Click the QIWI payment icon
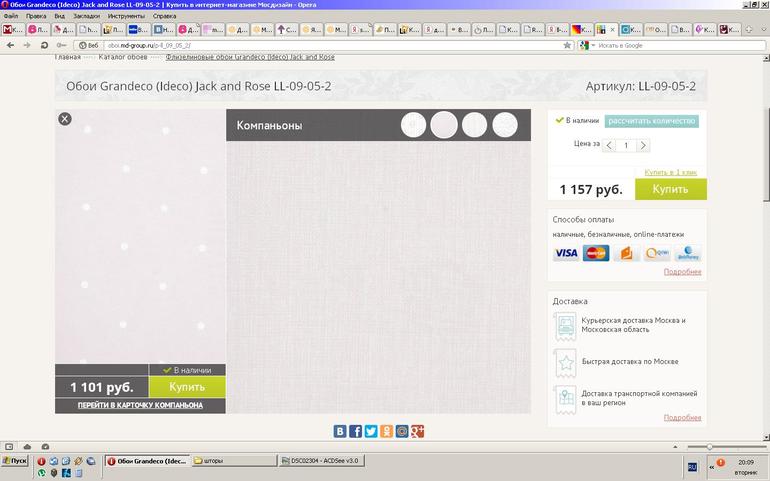Image resolution: width=770 pixels, height=481 pixels. coord(657,253)
